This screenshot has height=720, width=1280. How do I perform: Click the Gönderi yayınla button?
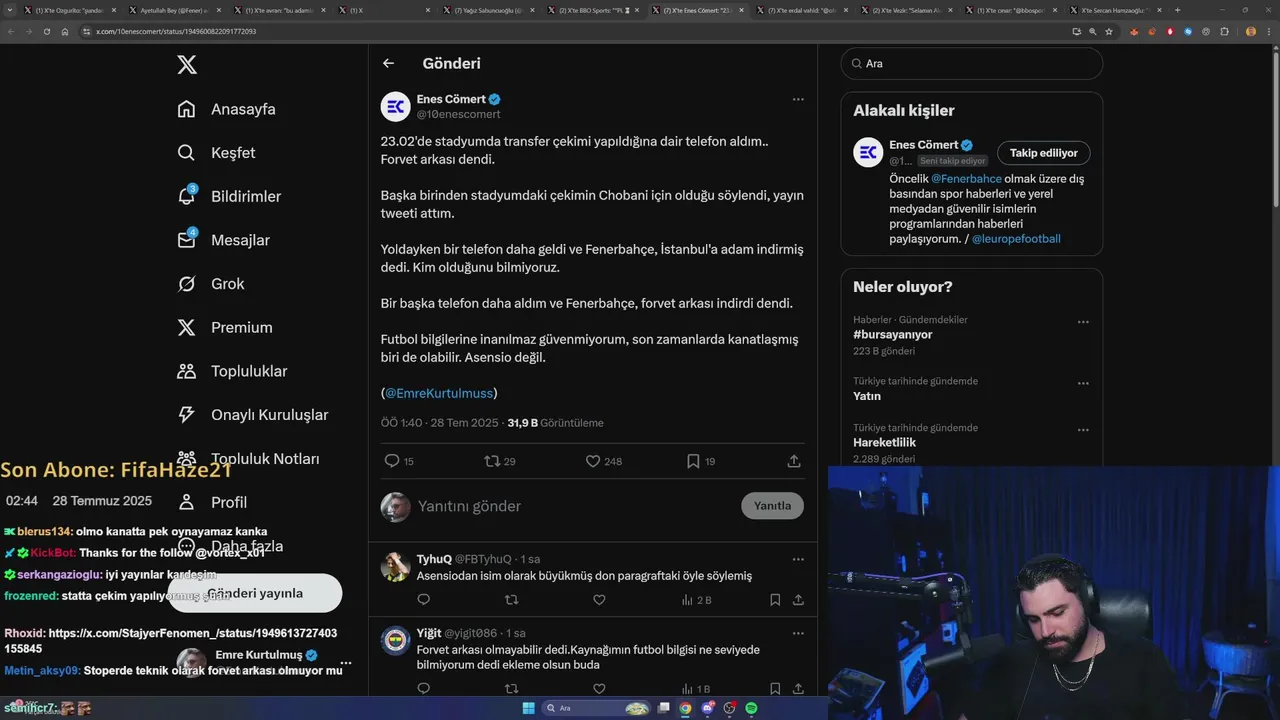(x=255, y=593)
